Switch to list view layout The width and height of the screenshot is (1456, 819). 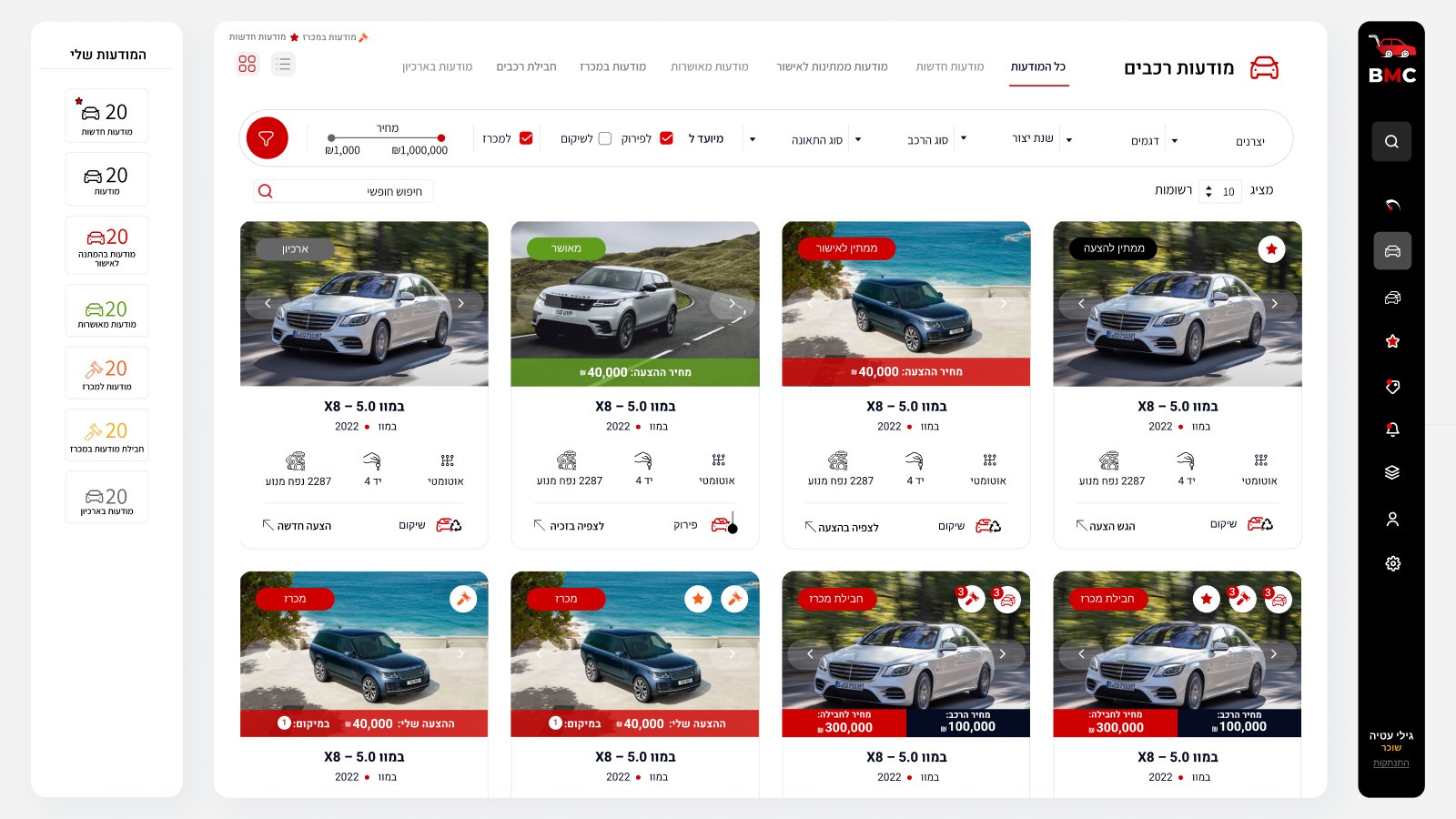[283, 64]
